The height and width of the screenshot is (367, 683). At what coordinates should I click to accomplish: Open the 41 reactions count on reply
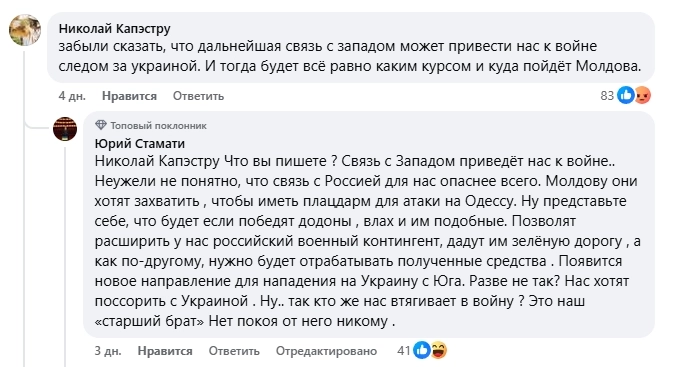pyautogui.click(x=404, y=350)
